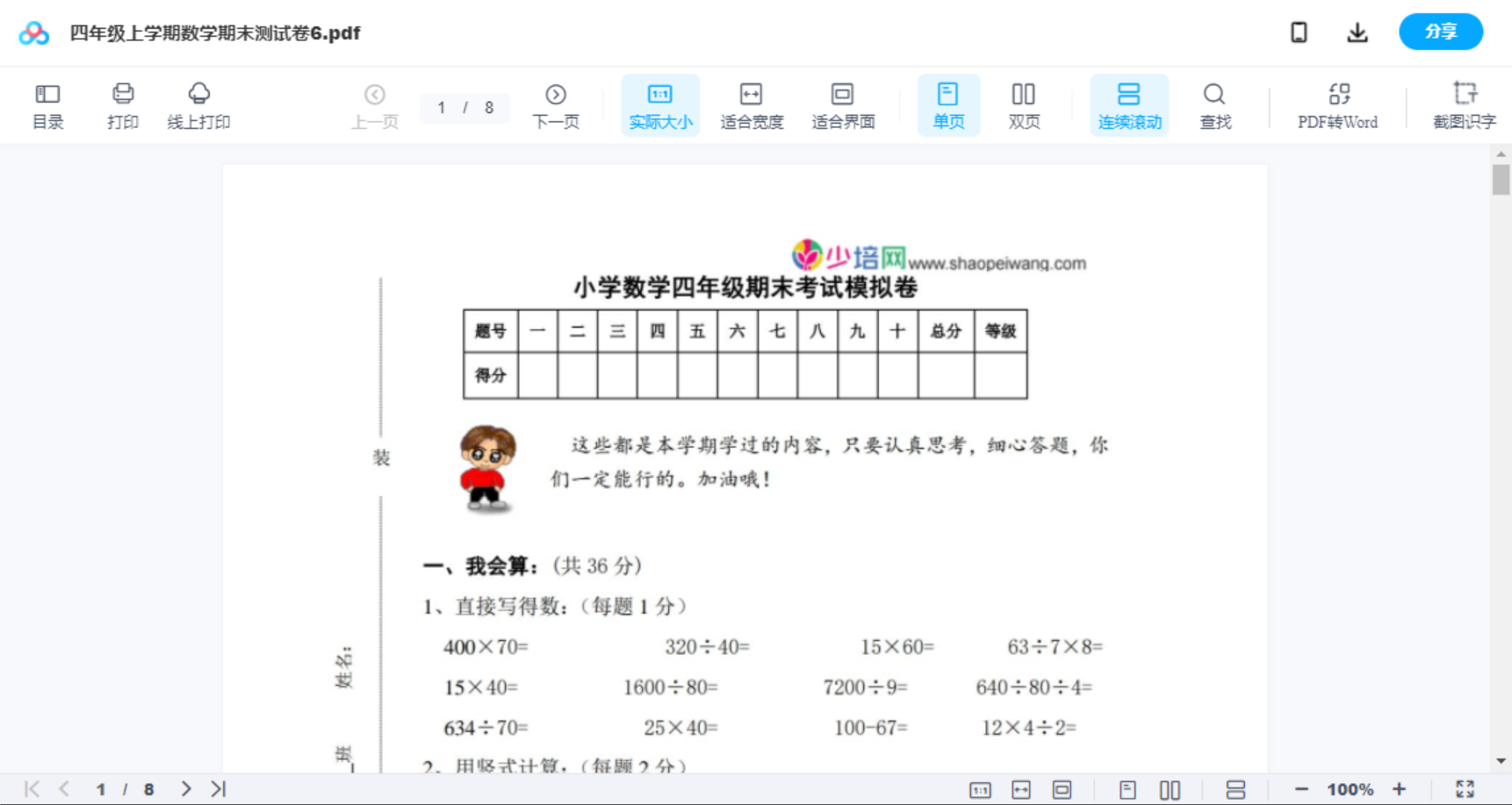This screenshot has width=1512, height=805.
Task: Go to the next page with 下一页
Action: coord(556,104)
